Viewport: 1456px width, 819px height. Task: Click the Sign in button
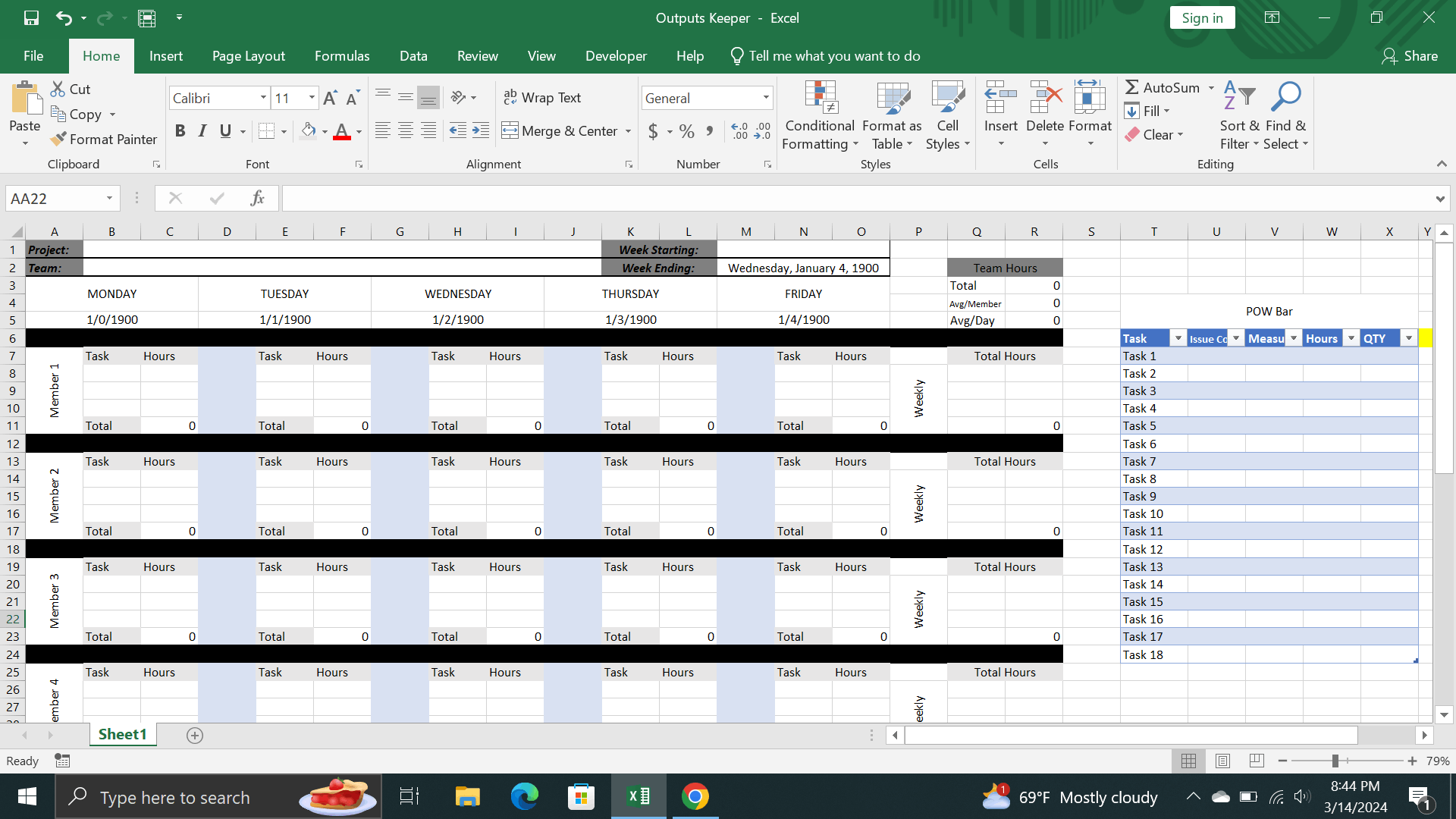tap(1202, 17)
